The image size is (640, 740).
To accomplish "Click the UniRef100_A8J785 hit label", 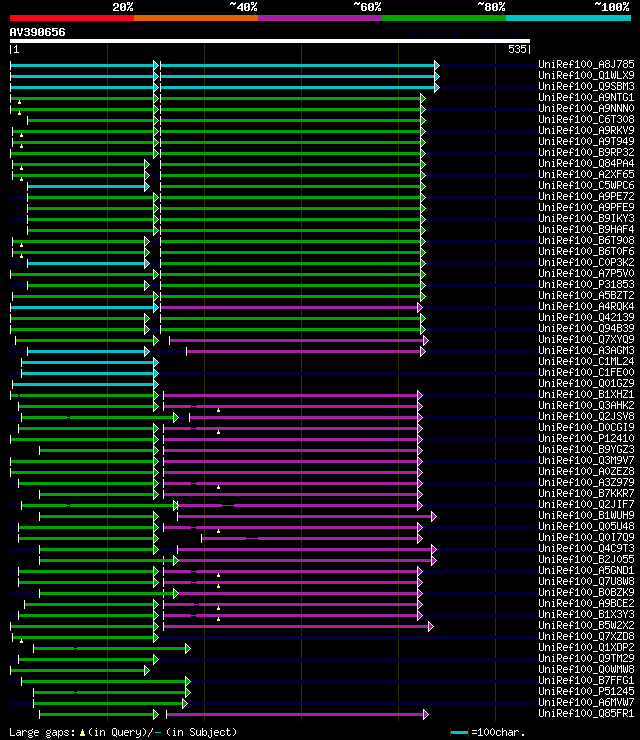I will click(x=586, y=64).
